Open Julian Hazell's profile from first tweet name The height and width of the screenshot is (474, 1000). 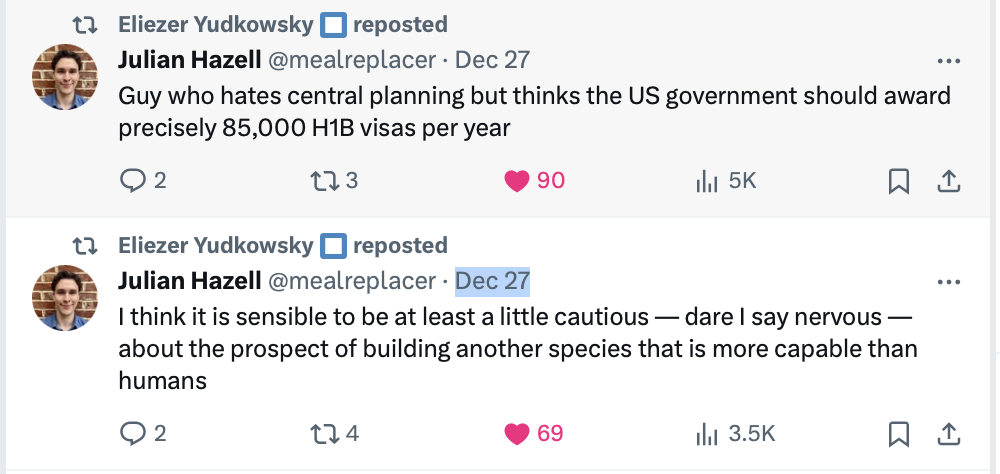pos(189,60)
